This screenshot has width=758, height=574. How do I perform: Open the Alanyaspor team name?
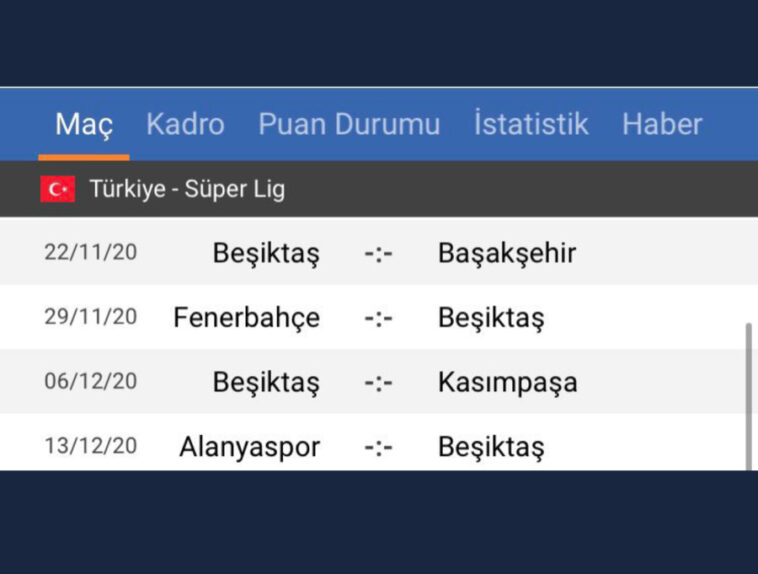[250, 446]
